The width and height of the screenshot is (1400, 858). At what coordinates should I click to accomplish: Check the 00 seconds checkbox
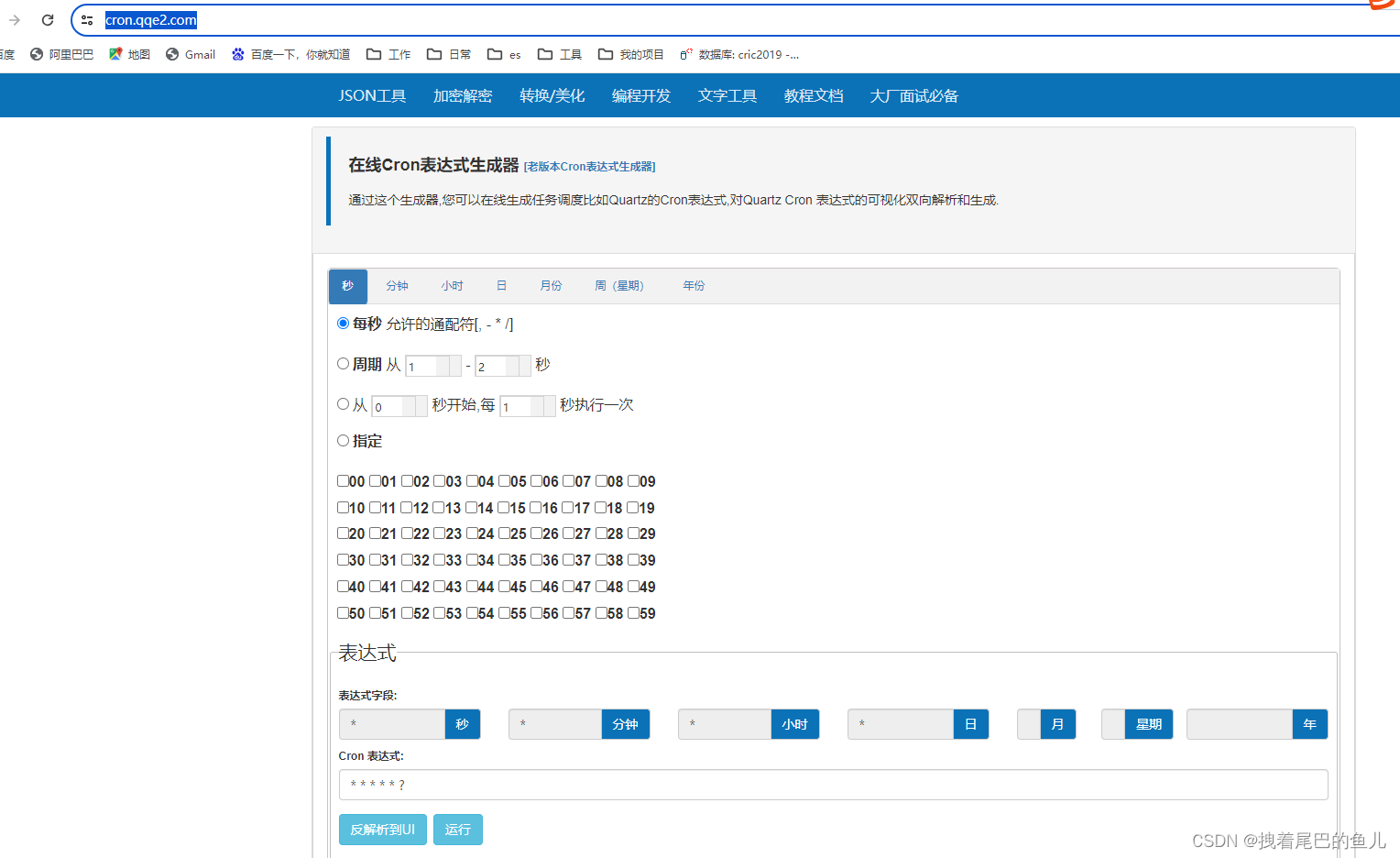pos(343,481)
